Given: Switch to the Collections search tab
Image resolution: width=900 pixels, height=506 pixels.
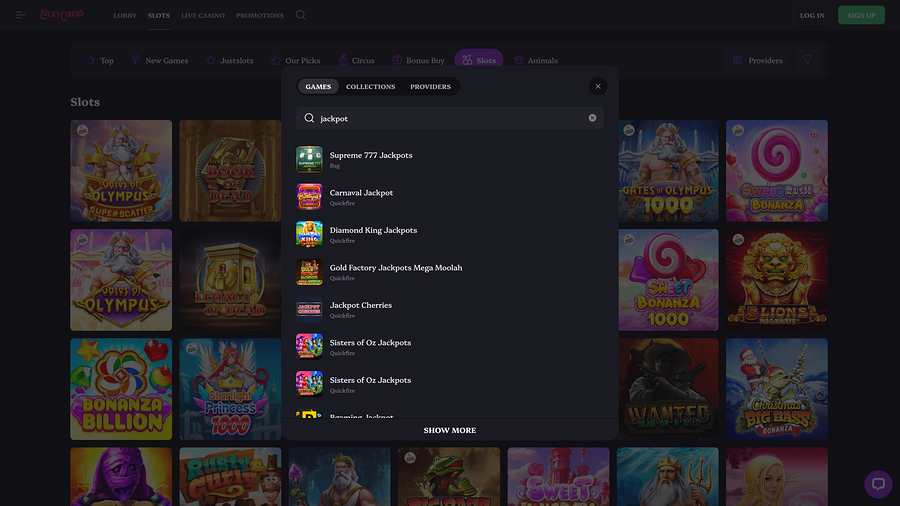Looking at the screenshot, I should pyautogui.click(x=370, y=87).
